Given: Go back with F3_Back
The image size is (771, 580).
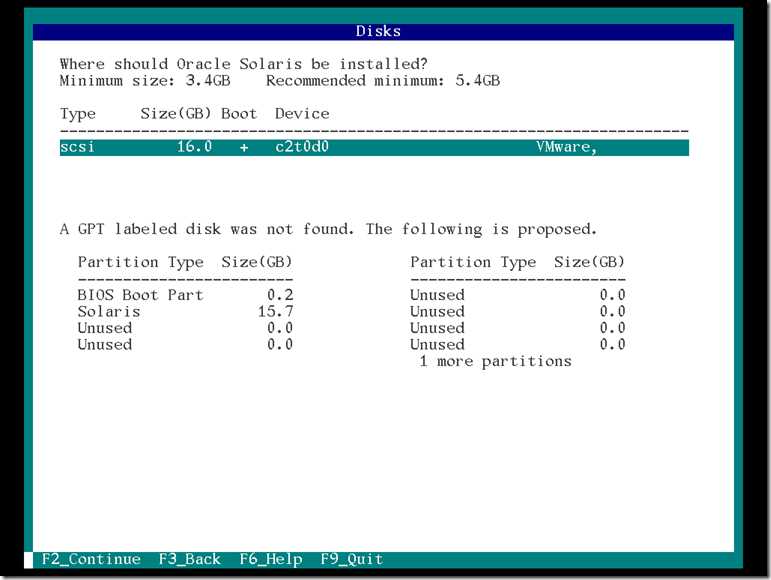Looking at the screenshot, I should (190, 559).
